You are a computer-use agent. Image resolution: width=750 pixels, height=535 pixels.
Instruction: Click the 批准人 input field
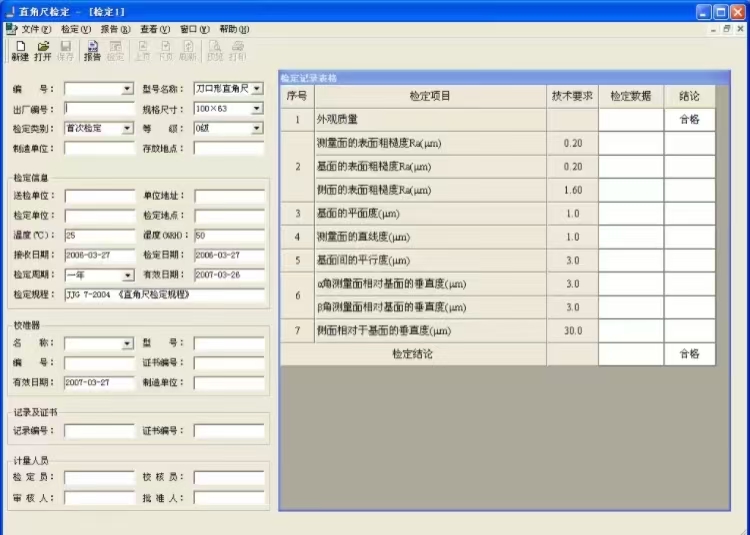tap(229, 498)
